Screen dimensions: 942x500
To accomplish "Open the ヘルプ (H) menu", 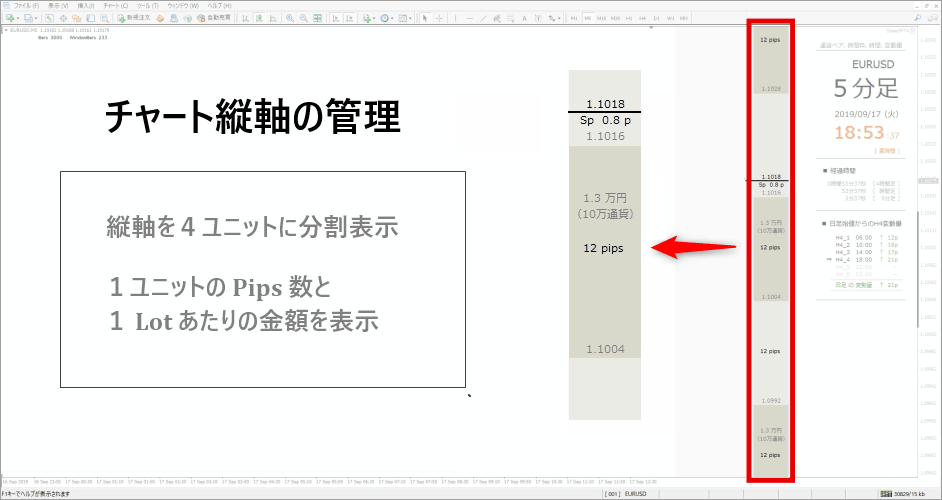I will point(219,5).
